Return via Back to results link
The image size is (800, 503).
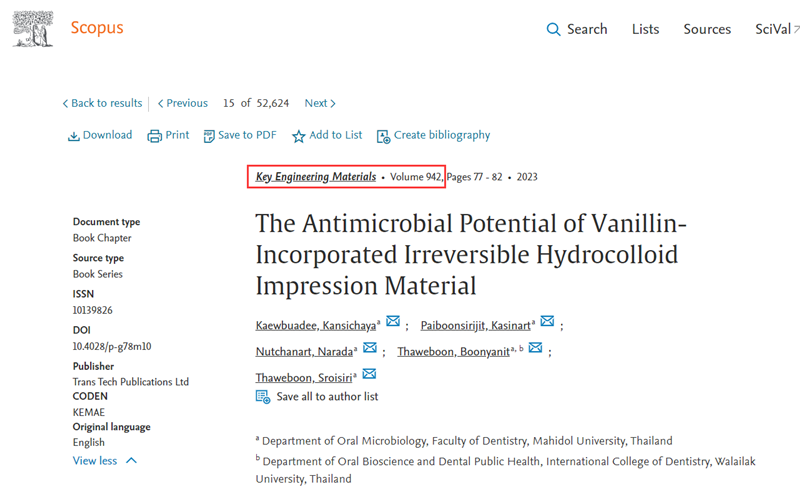102,103
